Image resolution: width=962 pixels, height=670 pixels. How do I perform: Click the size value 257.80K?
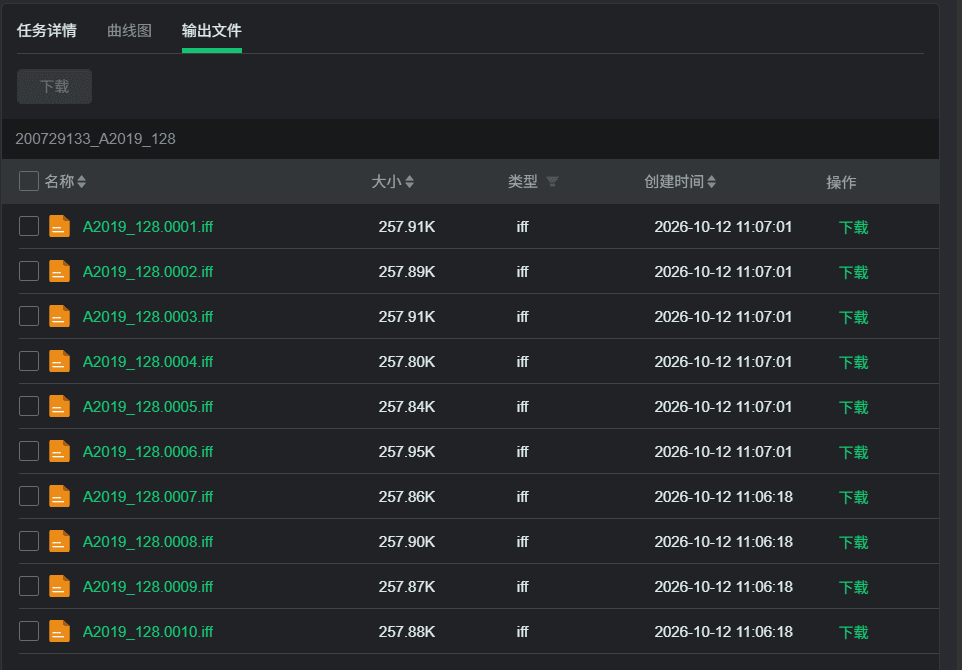(407, 361)
